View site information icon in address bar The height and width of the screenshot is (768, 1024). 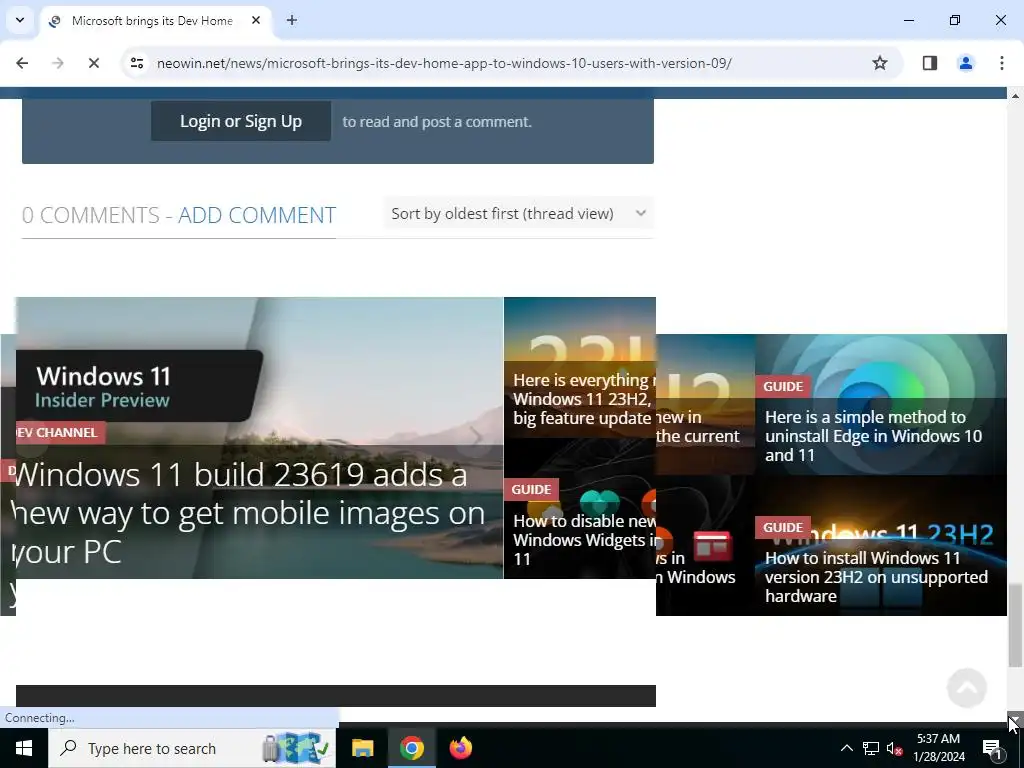pos(136,63)
